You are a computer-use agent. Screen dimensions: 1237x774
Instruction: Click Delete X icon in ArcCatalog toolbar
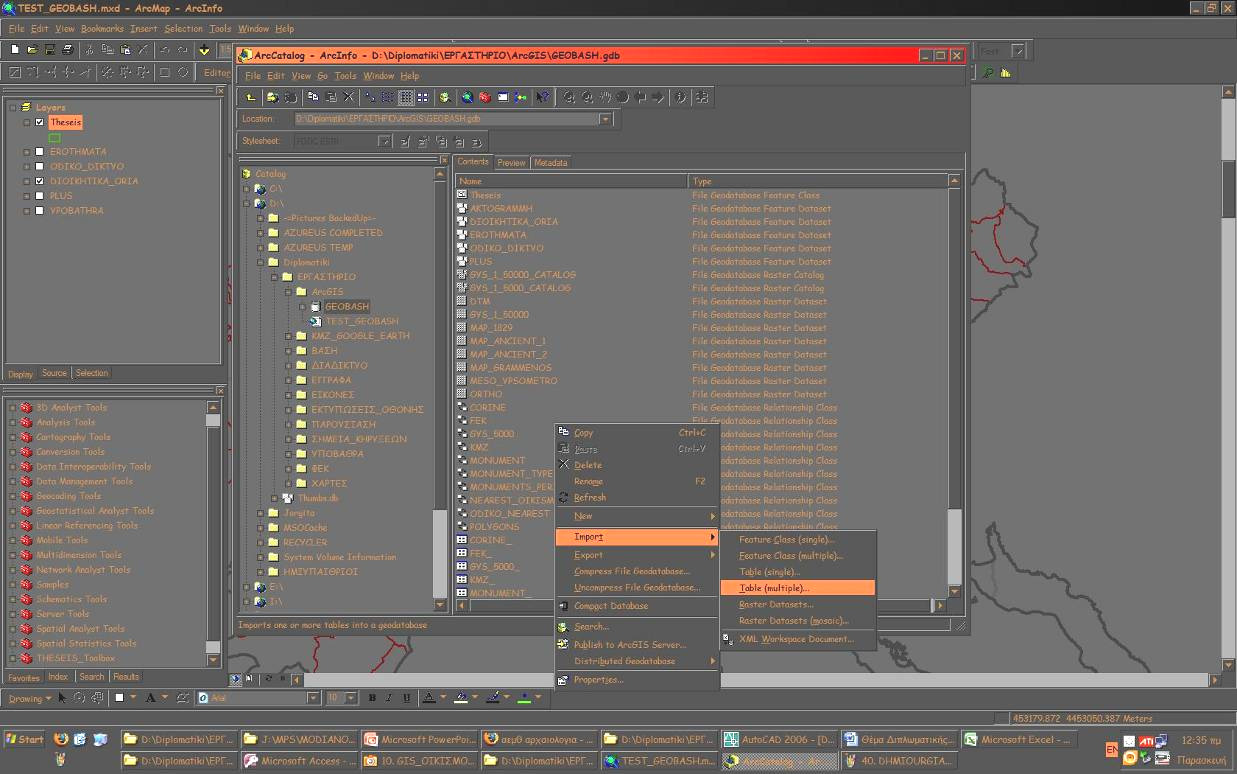(349, 97)
